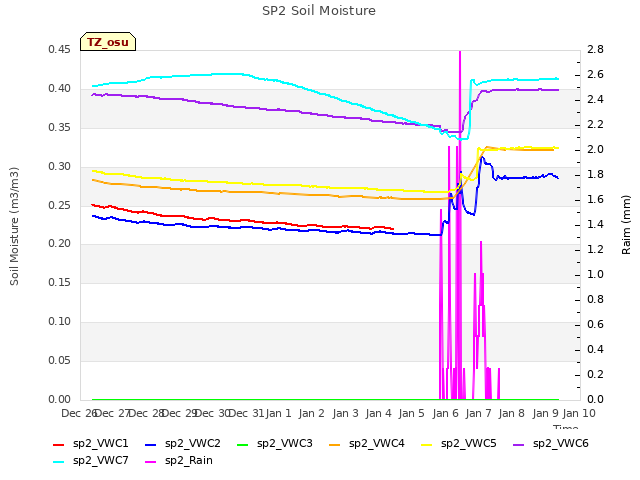The image size is (640, 480).
Task: Select the sp2_Rain legend label
Action: (x=189, y=461)
